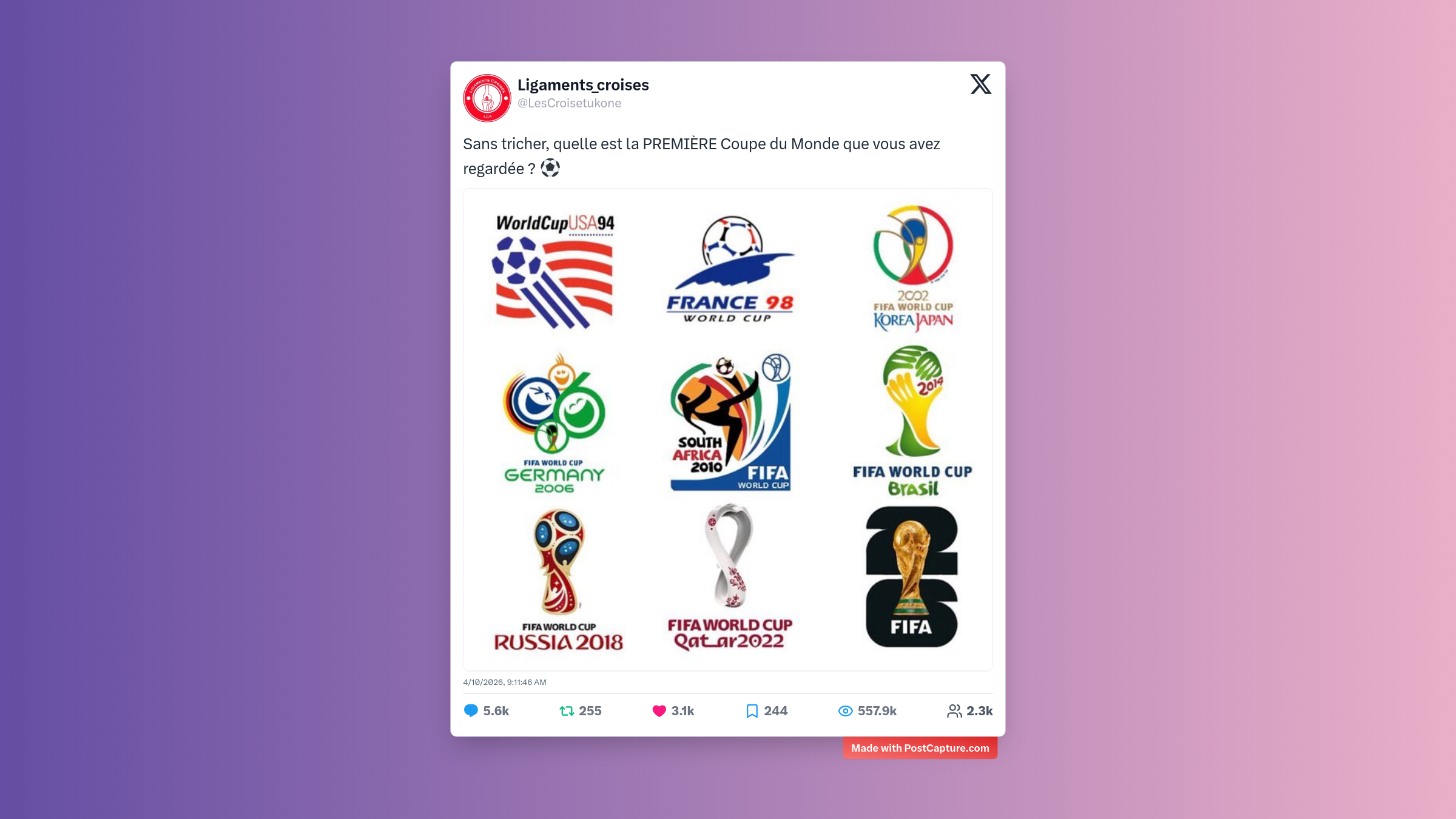
Task: Click the post timestamp 4/10/2026
Action: [505, 682]
